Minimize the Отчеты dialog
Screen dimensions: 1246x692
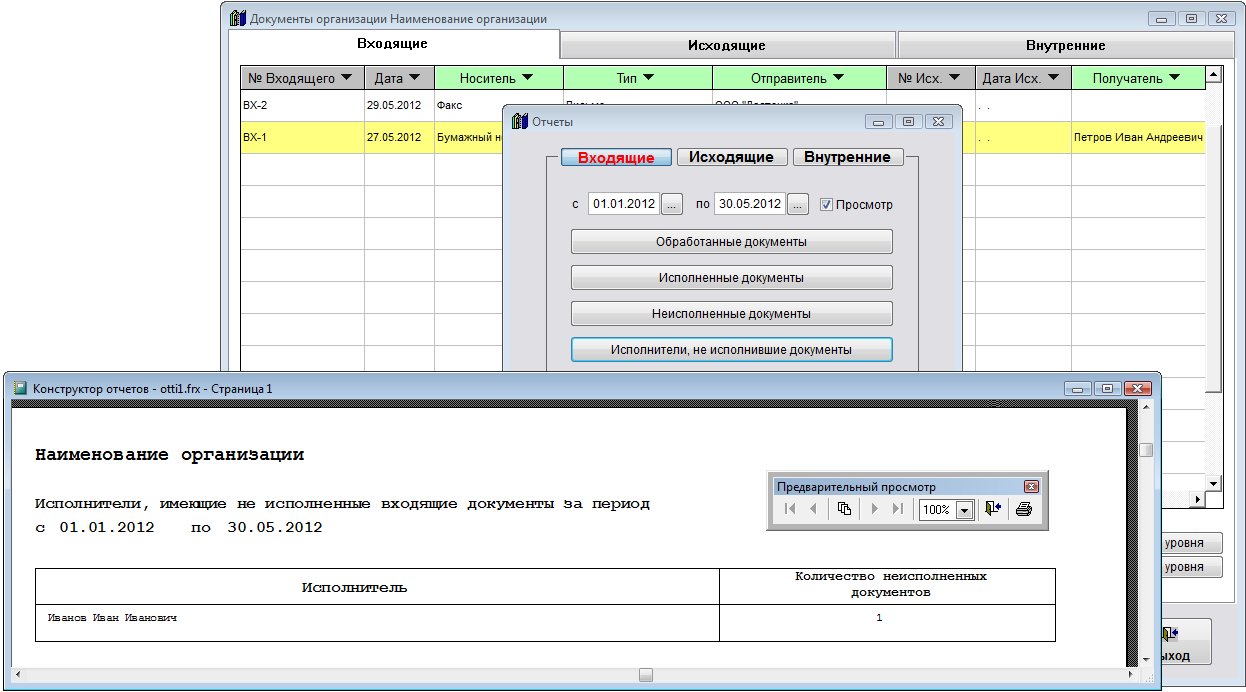(x=879, y=121)
